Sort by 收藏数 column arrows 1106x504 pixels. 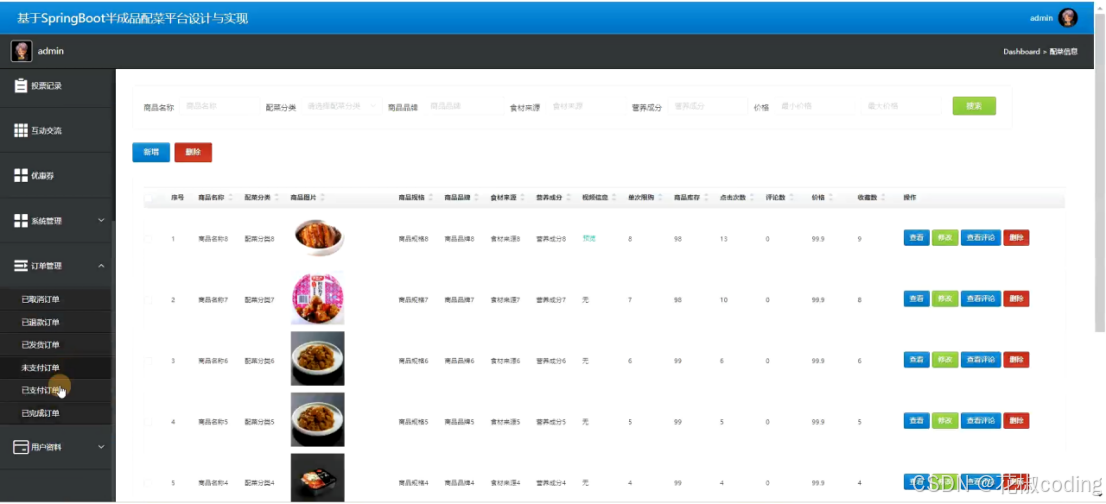(885, 198)
